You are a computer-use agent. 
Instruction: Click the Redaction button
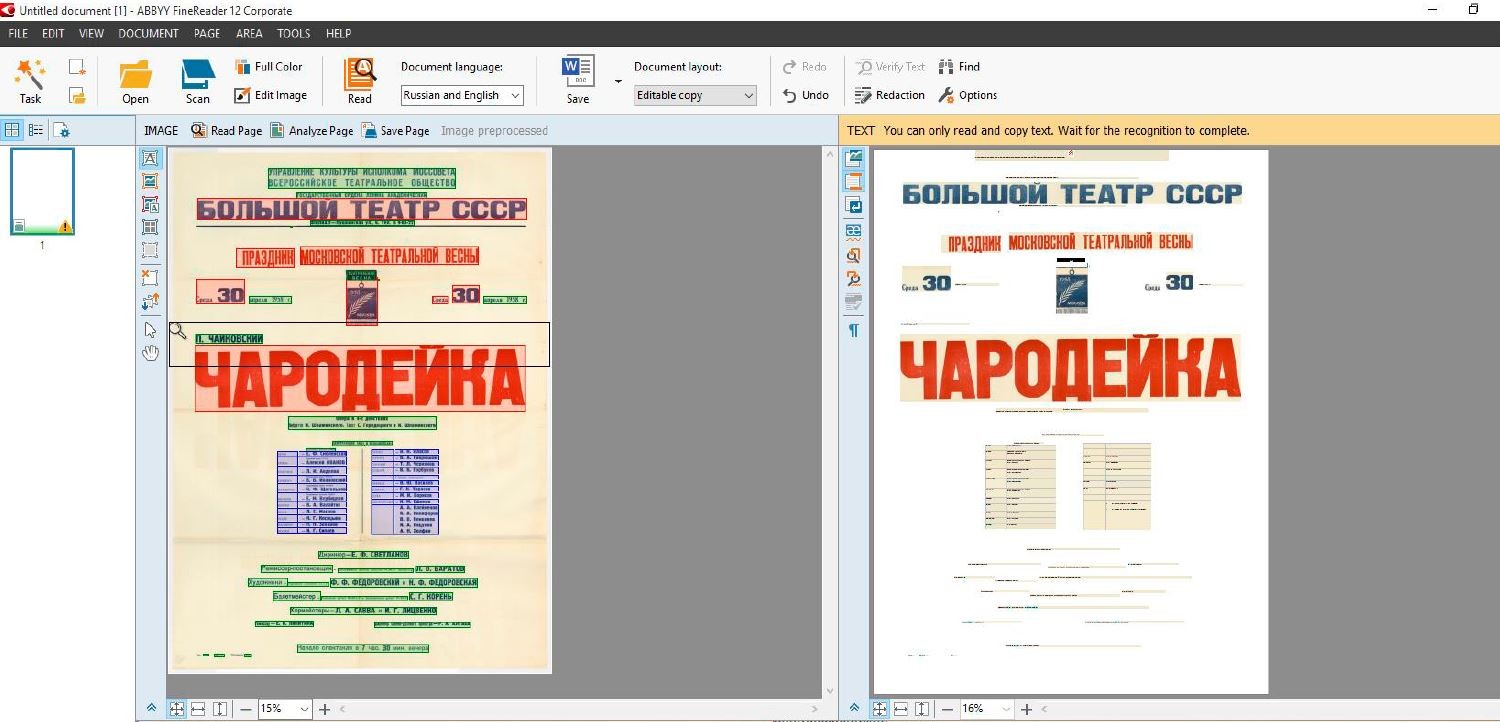pos(889,95)
